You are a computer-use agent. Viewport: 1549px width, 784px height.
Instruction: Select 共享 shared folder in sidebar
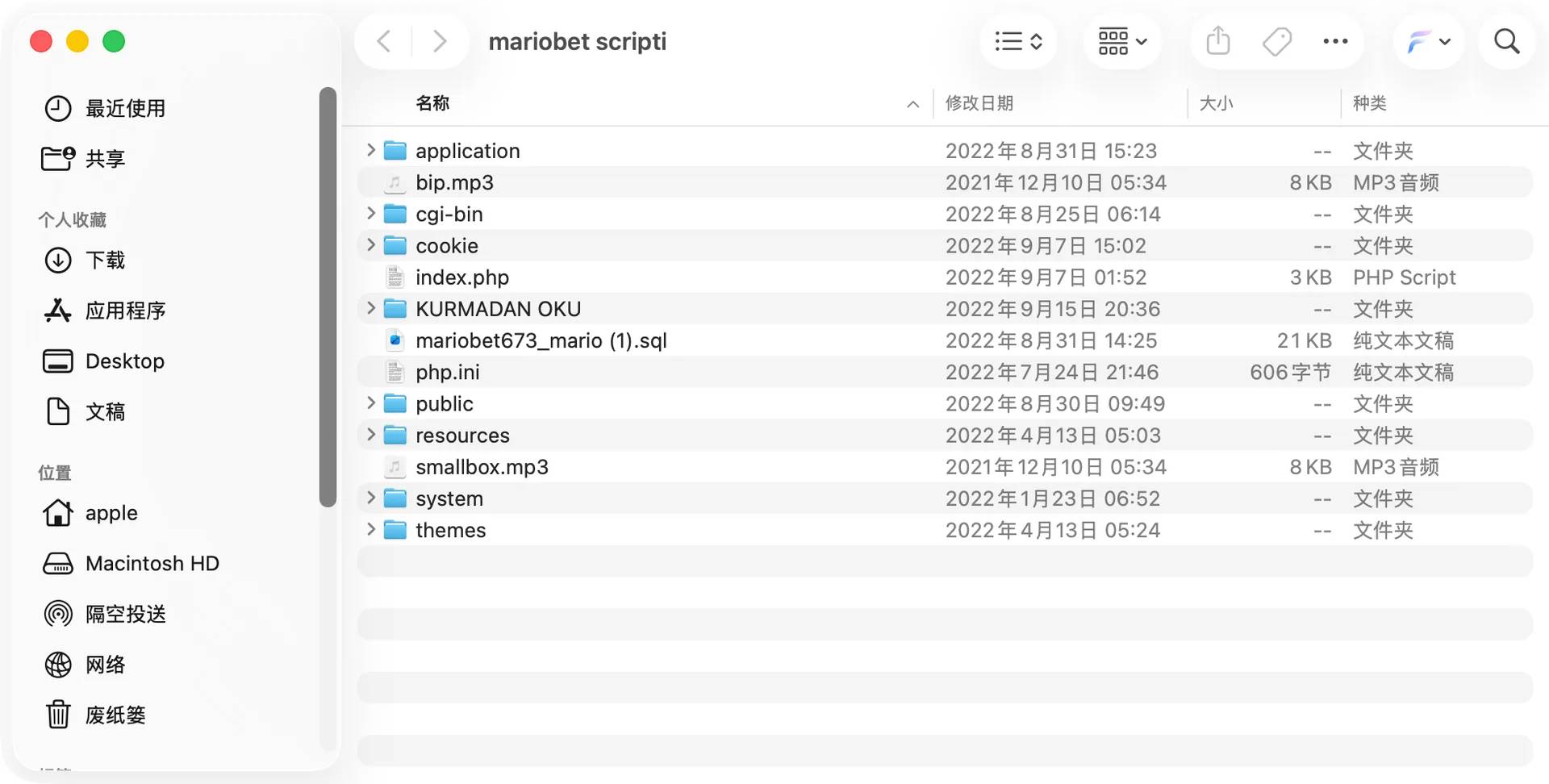pos(84,158)
